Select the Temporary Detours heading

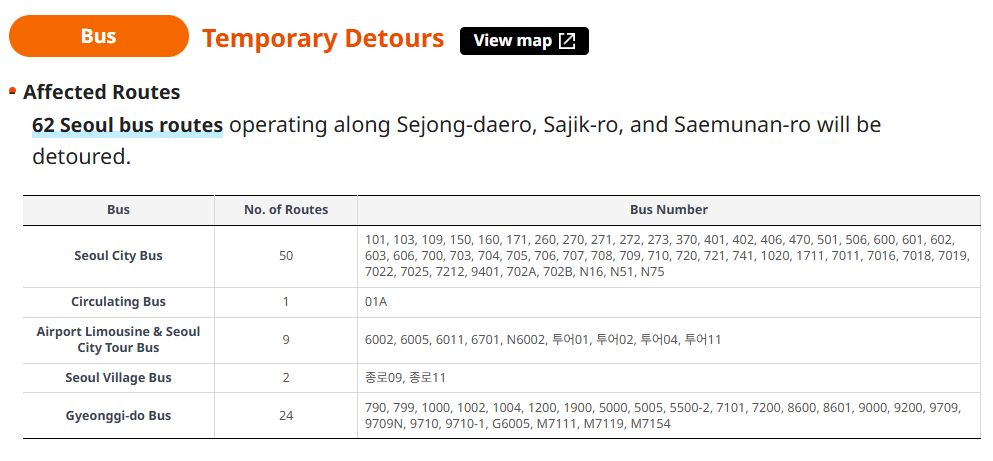tap(322, 39)
